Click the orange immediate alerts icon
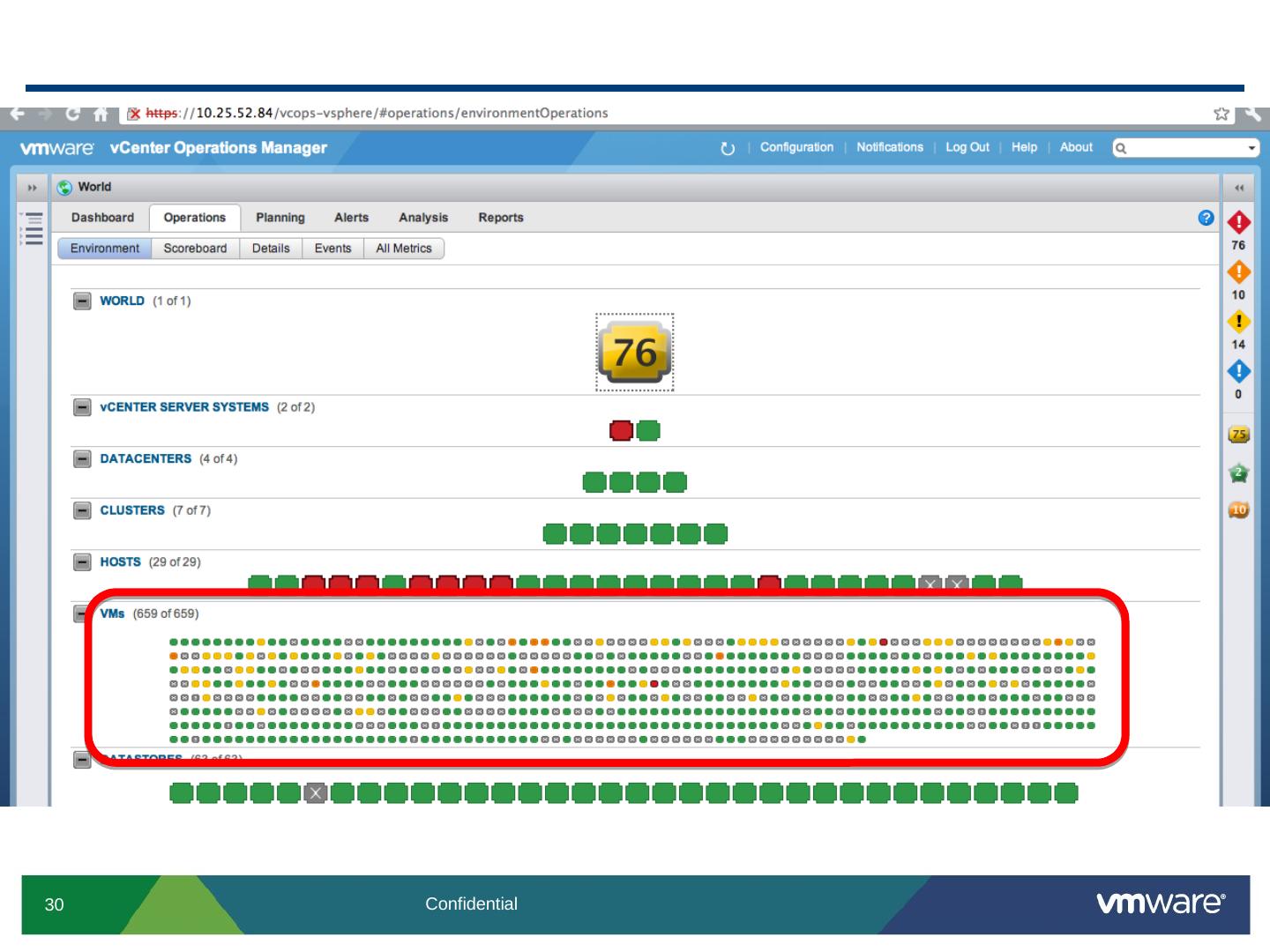Viewport: 1270px width, 952px height. point(1238,271)
